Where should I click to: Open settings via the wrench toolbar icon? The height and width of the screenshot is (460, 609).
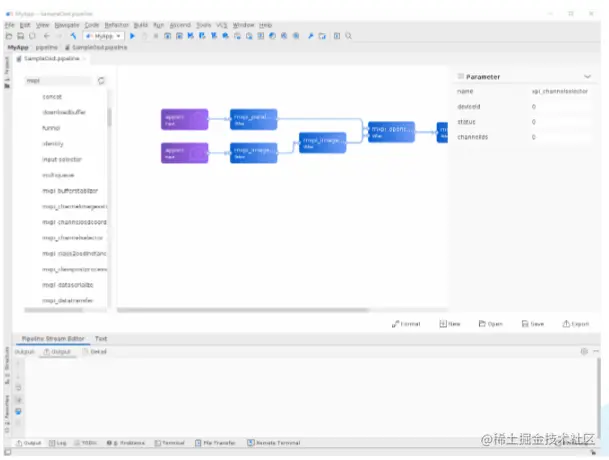click(310, 36)
